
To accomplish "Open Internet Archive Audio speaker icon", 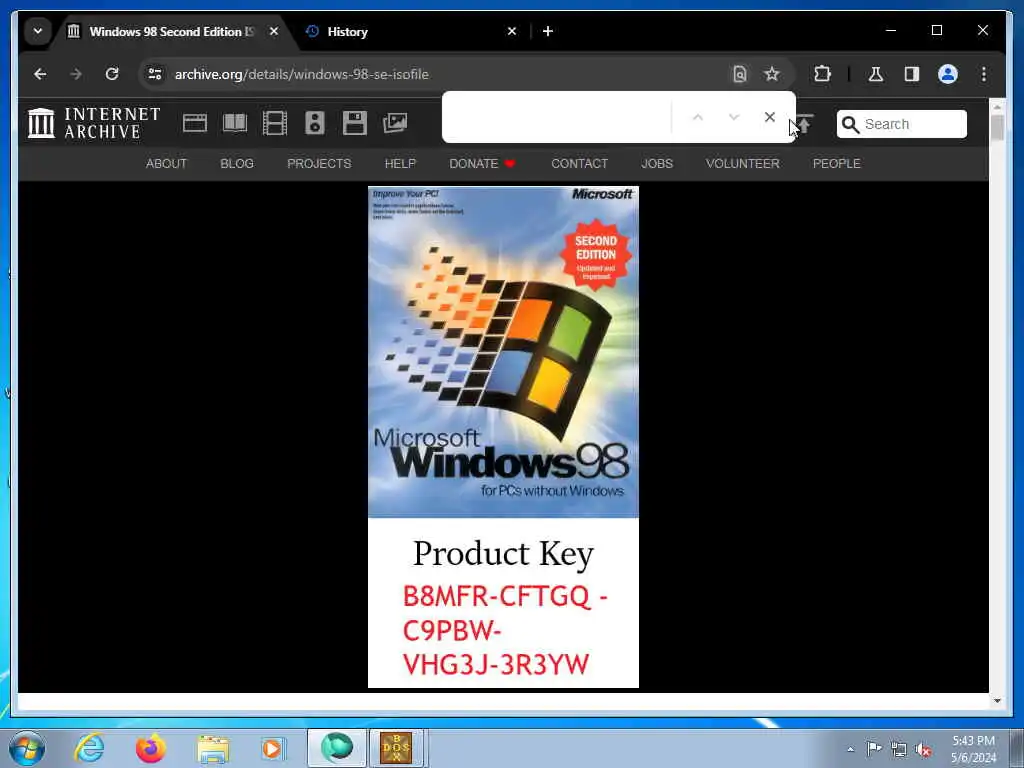I will pos(315,123).
